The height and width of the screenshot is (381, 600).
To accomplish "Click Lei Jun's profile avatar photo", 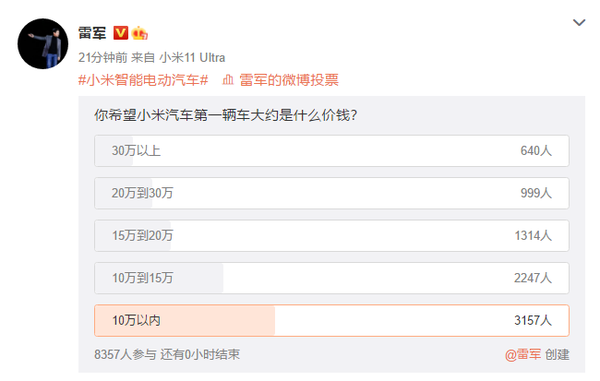I will click(x=43, y=44).
